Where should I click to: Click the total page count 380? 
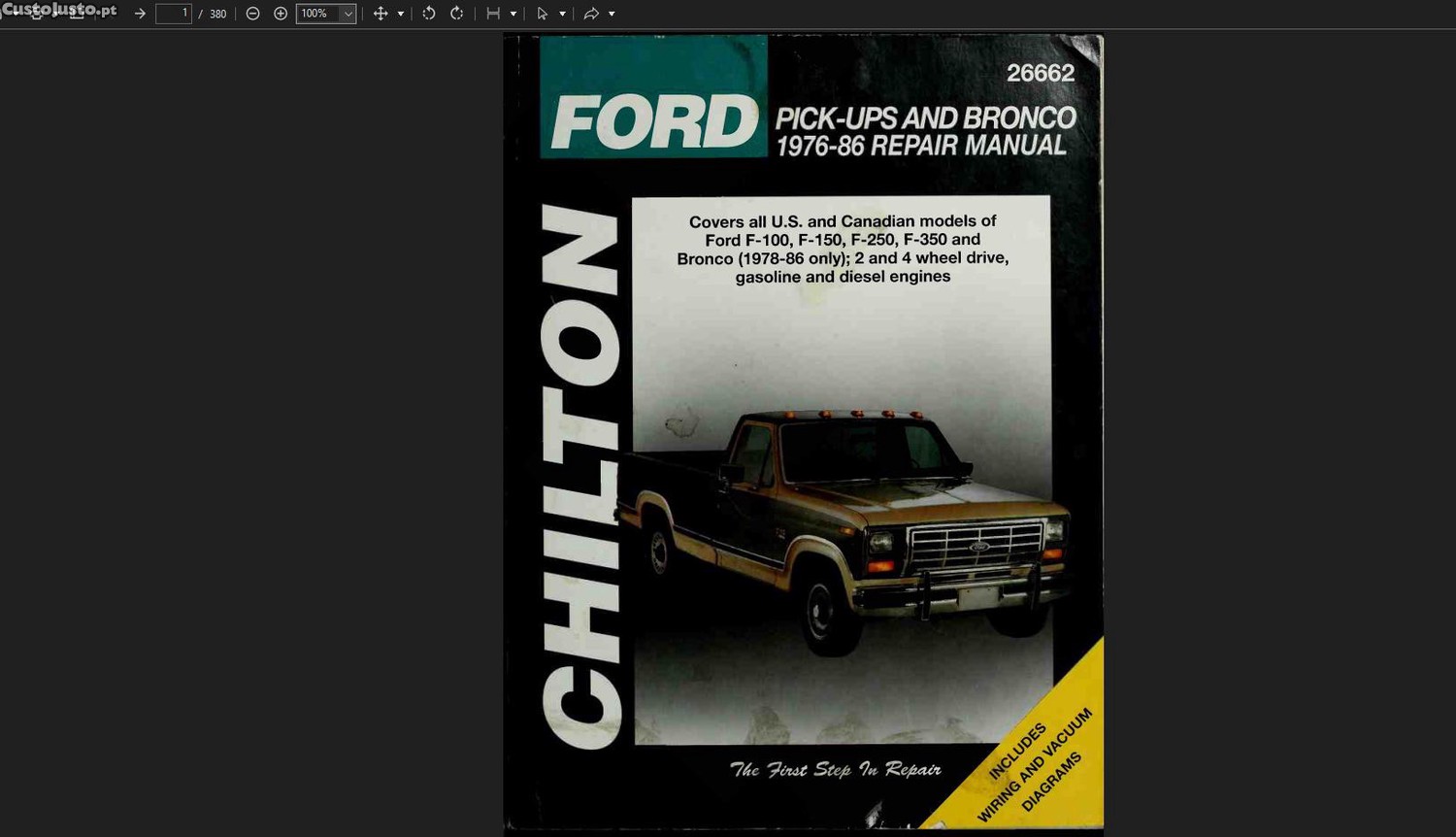pyautogui.click(x=218, y=14)
